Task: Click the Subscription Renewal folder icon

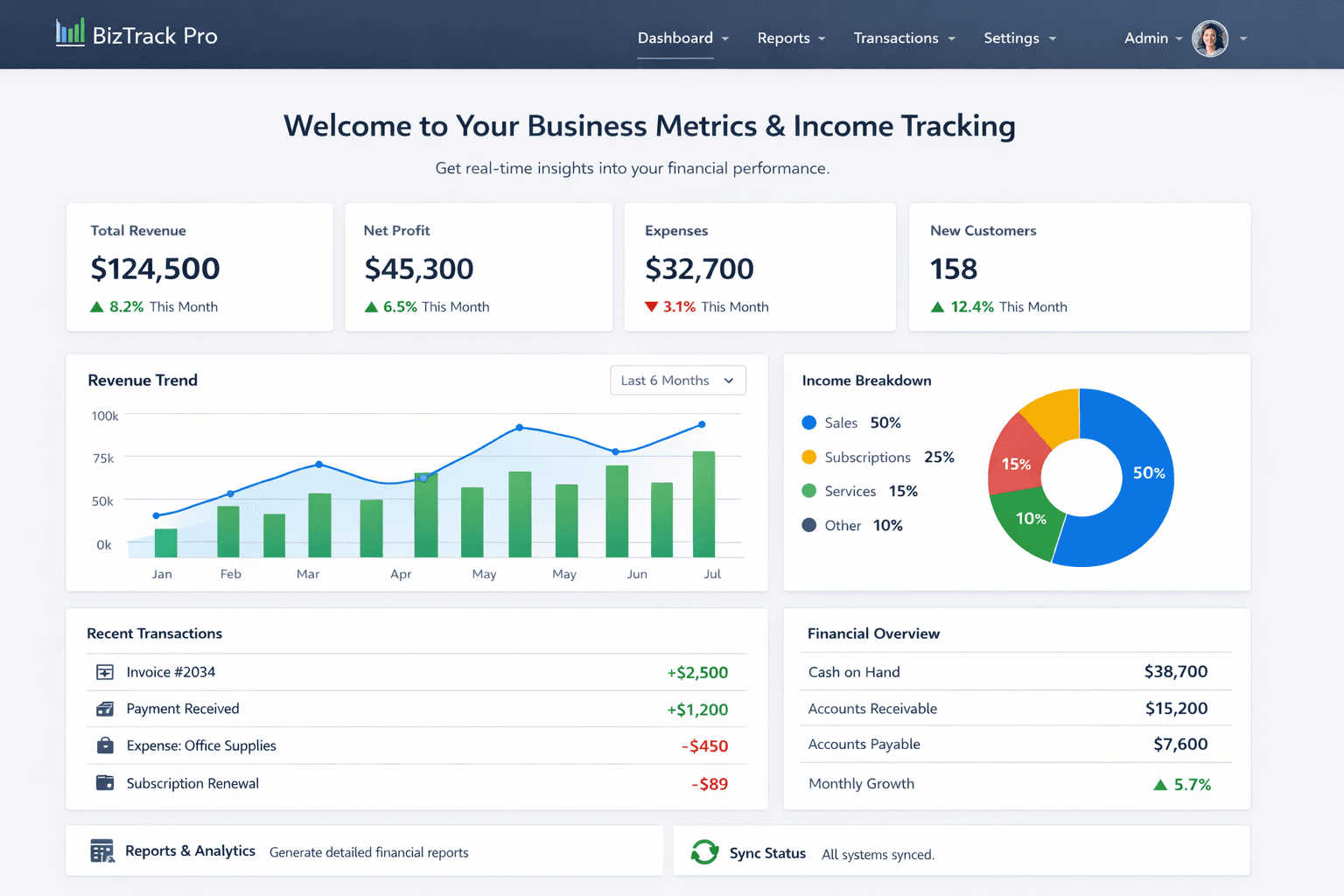Action: (x=104, y=783)
